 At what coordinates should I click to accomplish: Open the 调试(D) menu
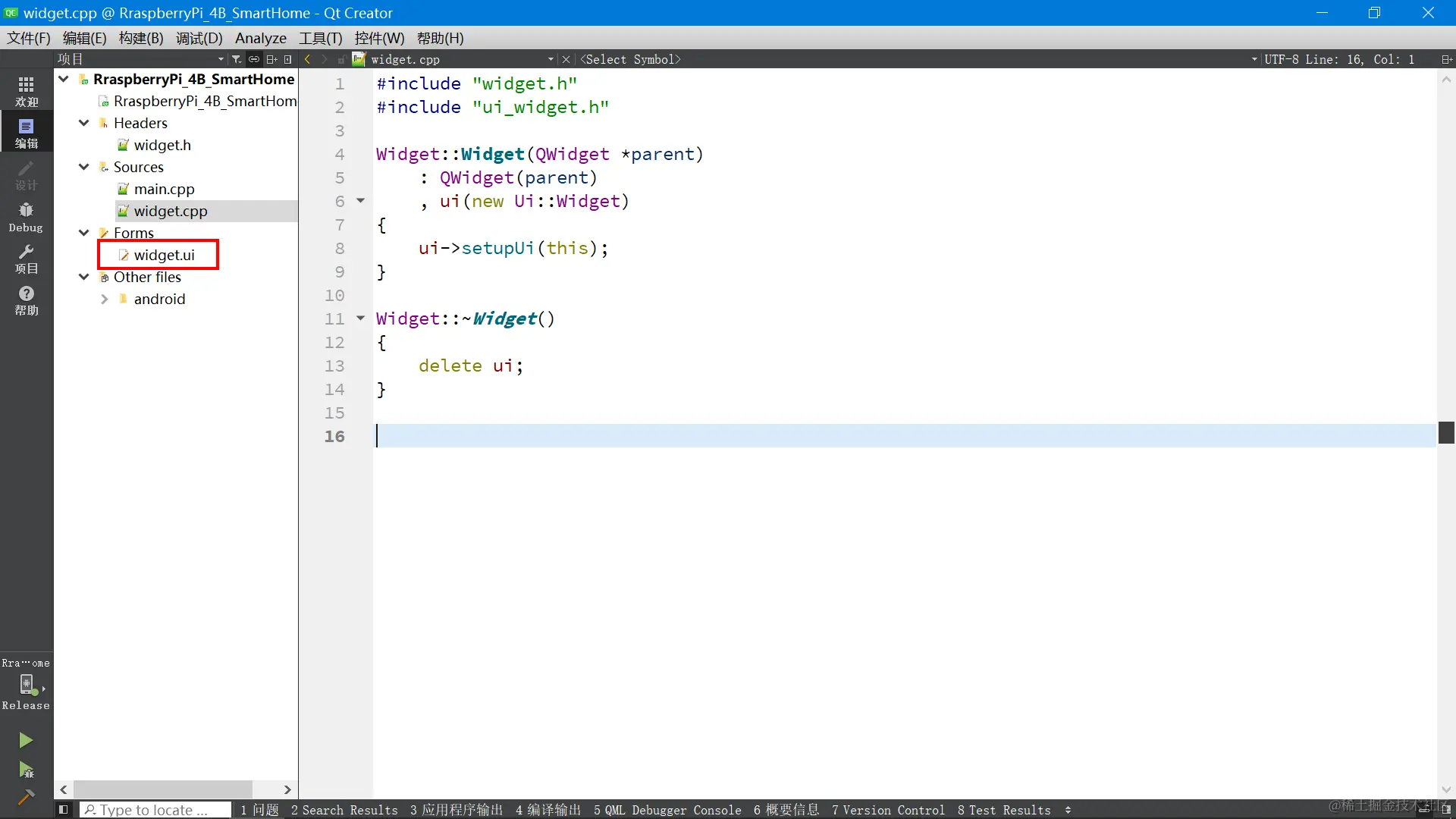pos(199,38)
